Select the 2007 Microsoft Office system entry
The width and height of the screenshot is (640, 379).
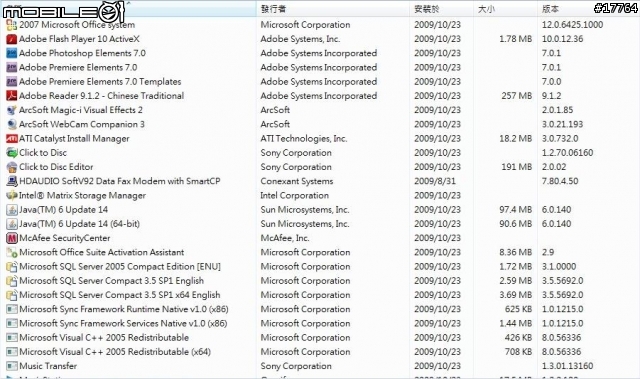[77, 25]
